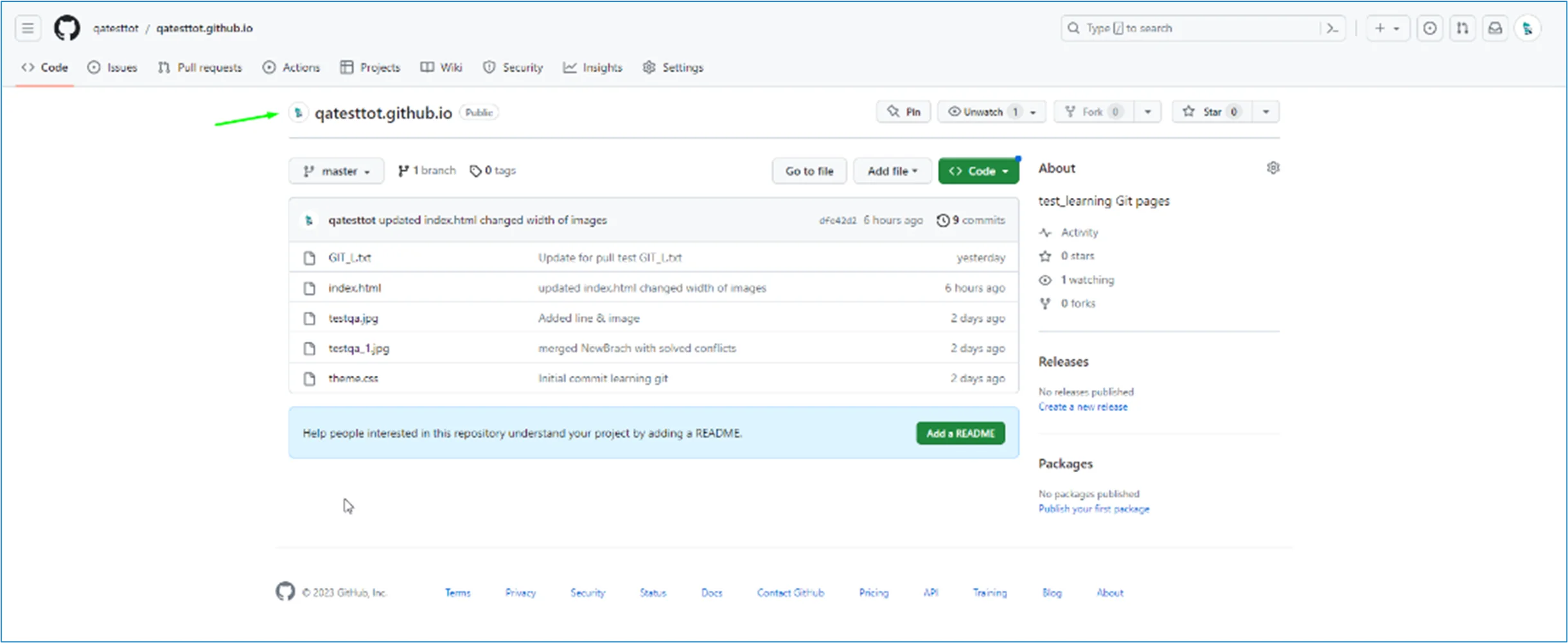Screen dimensions: 1568x643
Task: Open the index.html file
Action: click(355, 287)
